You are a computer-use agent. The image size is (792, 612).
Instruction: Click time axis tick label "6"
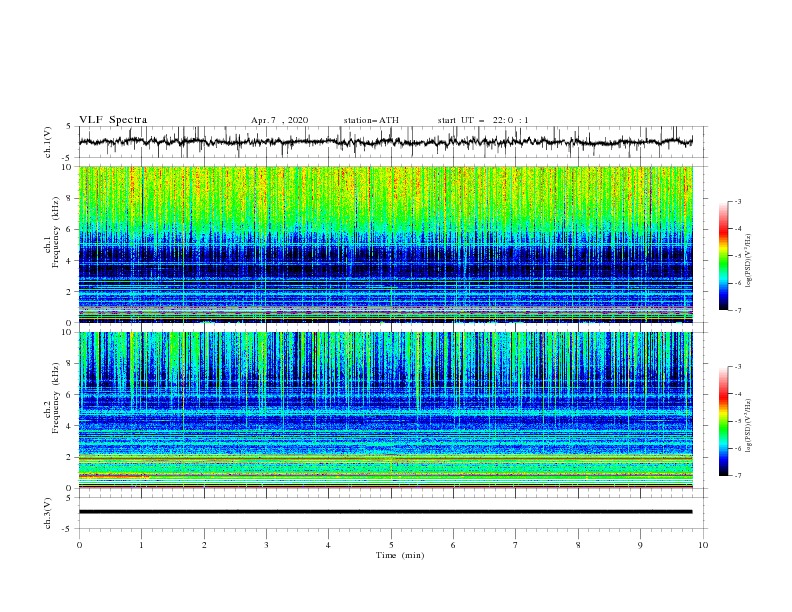point(453,545)
